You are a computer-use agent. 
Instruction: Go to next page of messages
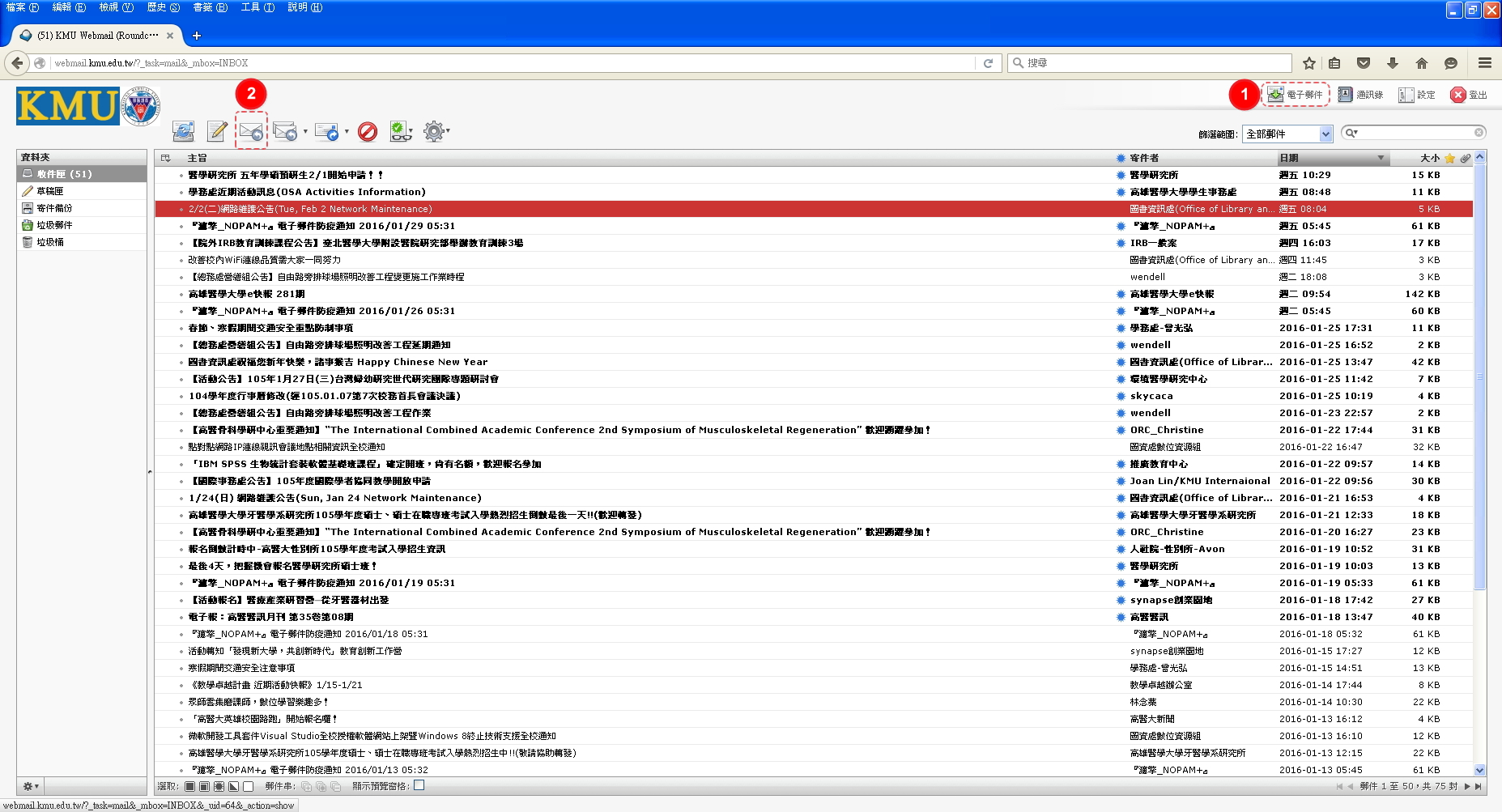pos(1466,786)
